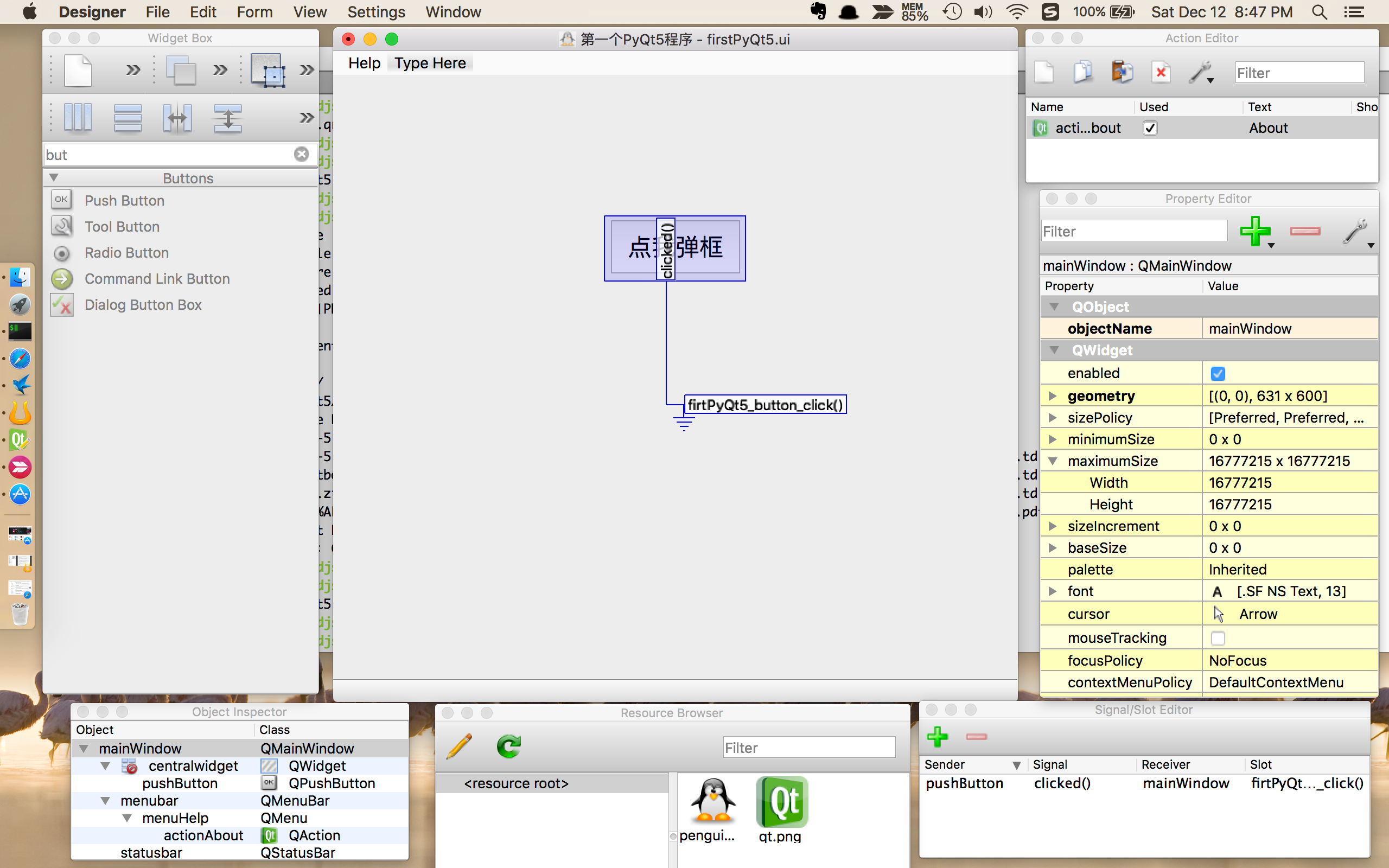The image size is (1389, 868).
Task: Select Lay Out Horizontally icon
Action: coord(78,118)
